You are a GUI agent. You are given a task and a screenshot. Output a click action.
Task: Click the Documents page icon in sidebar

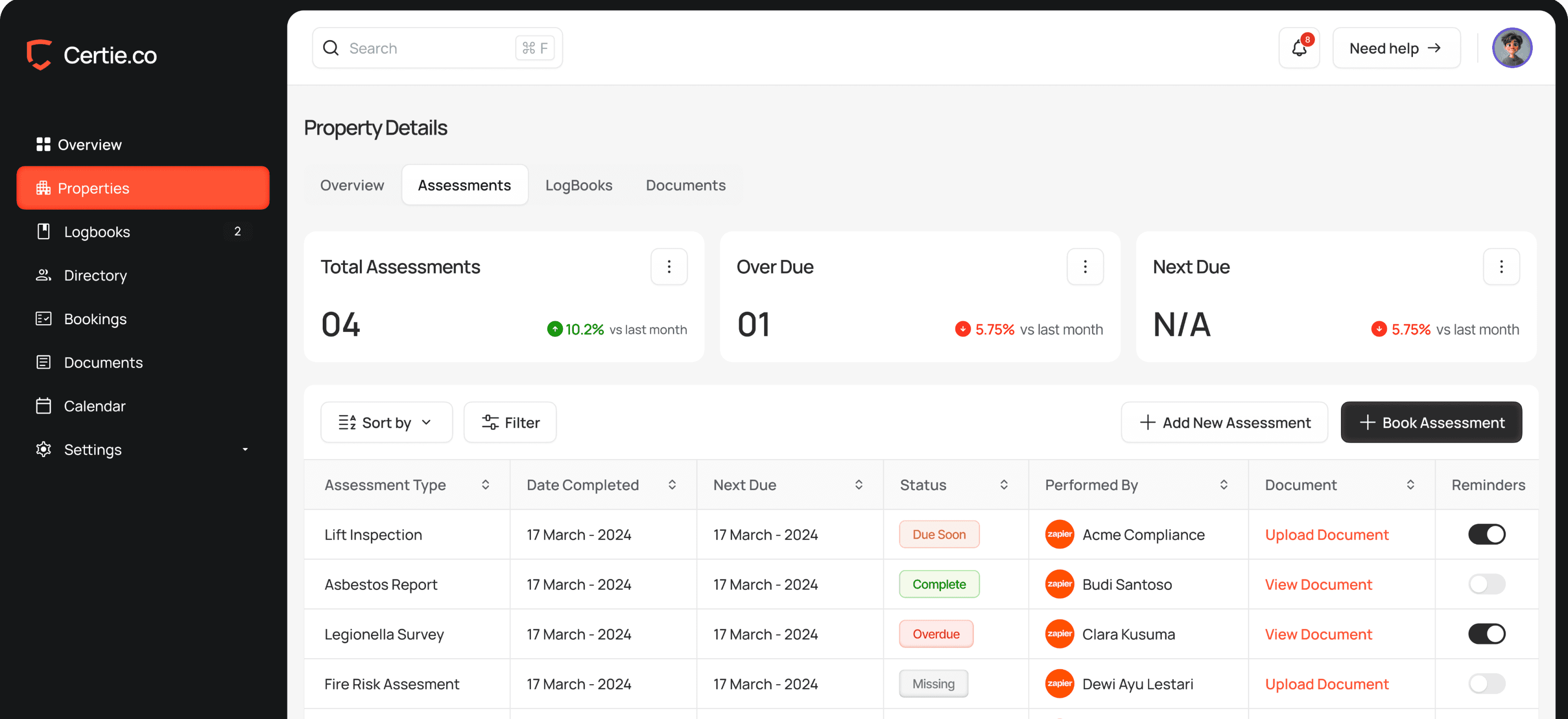click(x=43, y=362)
